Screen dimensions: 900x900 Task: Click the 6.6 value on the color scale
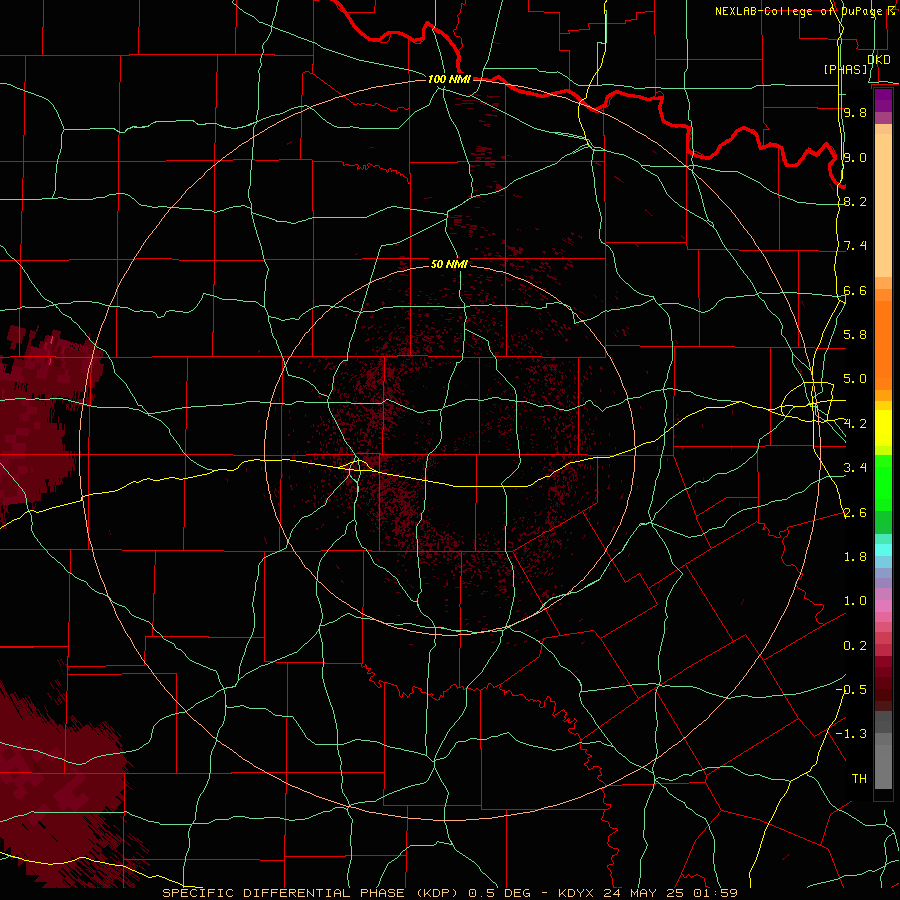pyautogui.click(x=855, y=290)
